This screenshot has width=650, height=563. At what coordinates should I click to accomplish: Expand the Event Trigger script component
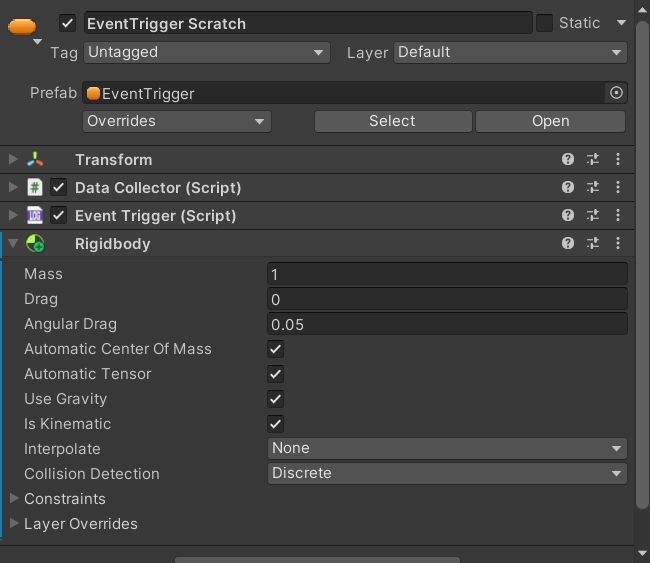click(x=13, y=216)
